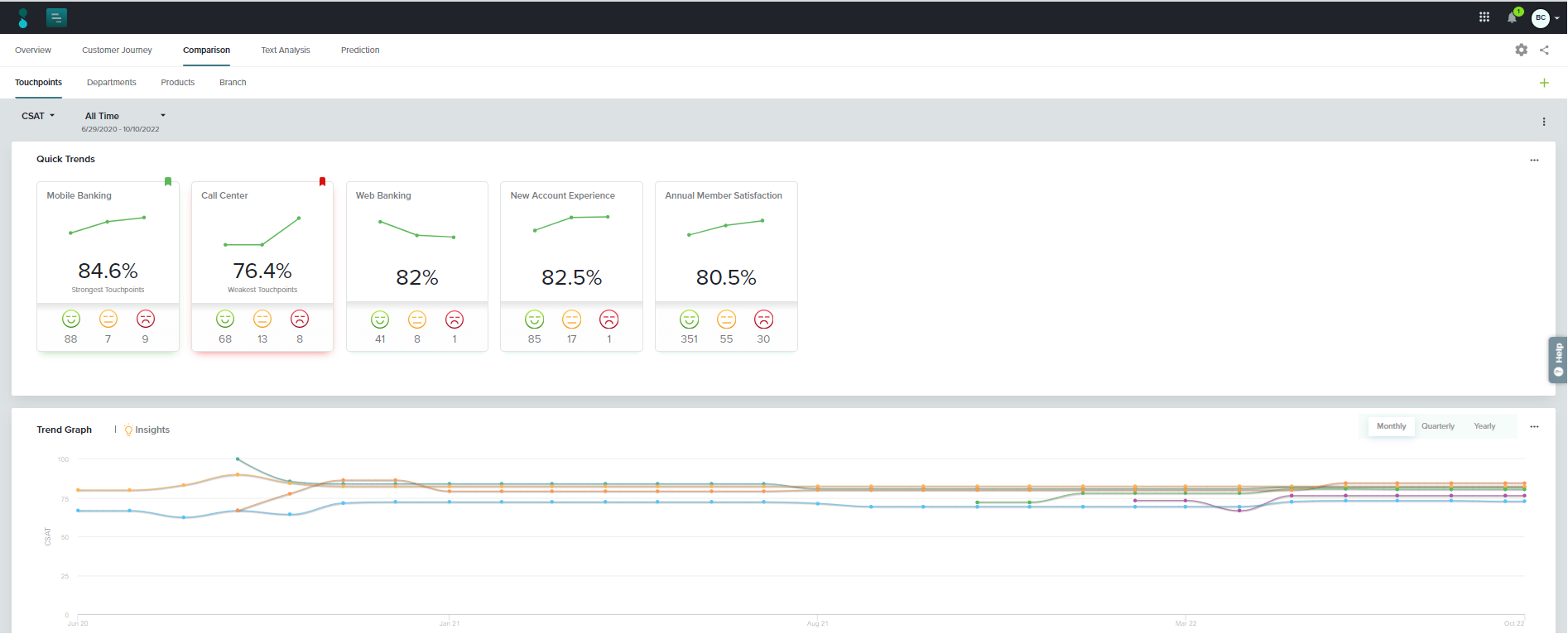Select the Monthly view toggle

[1391, 426]
